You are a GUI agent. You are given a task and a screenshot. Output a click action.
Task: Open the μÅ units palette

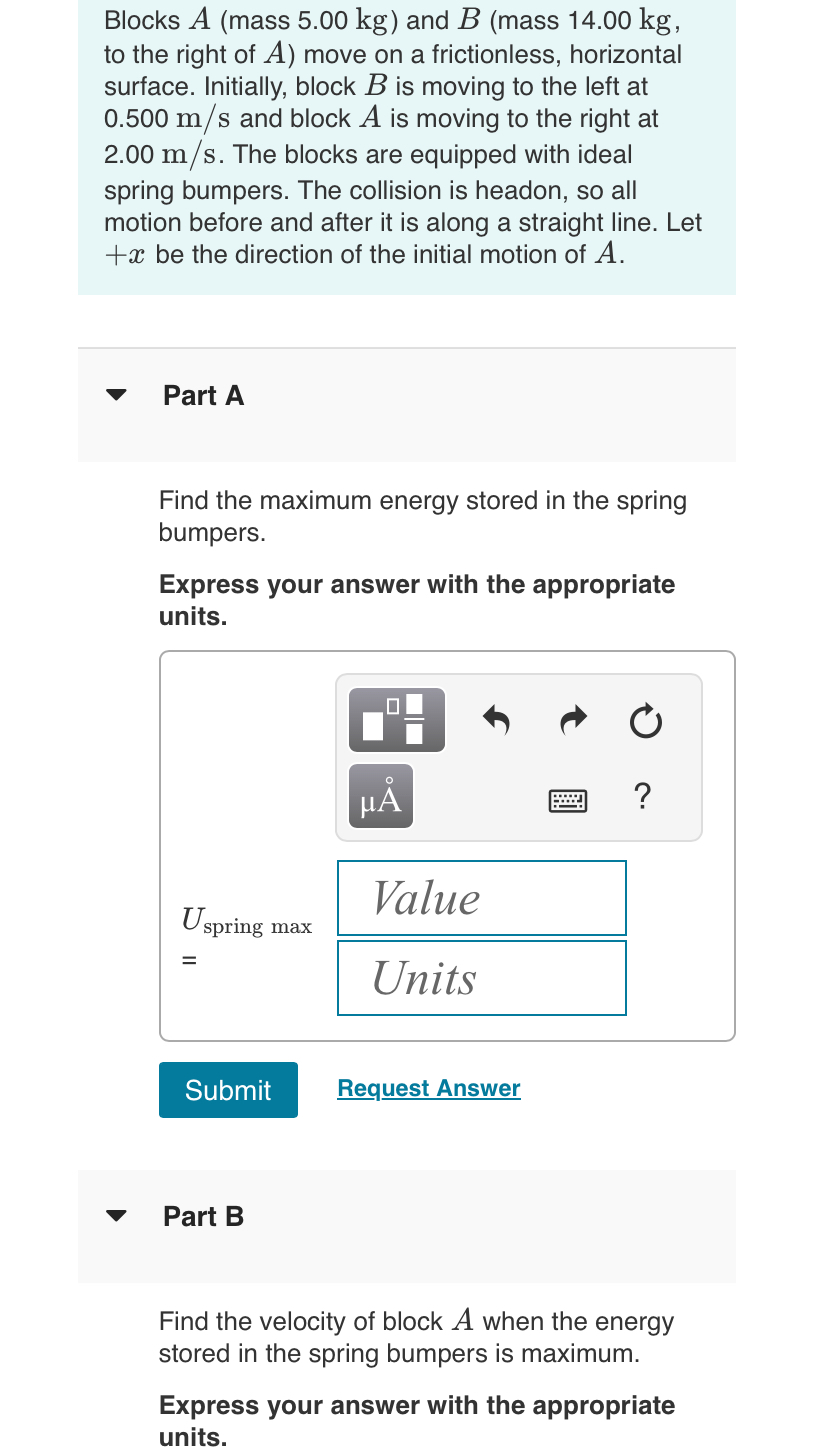click(x=380, y=795)
